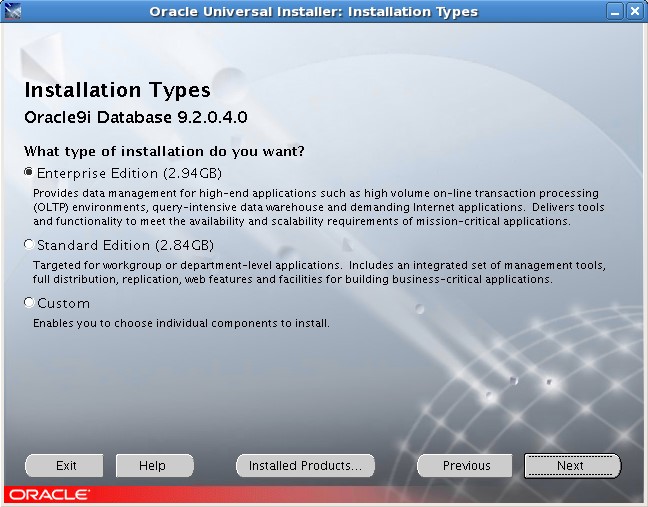
Task: Open Help for the installer
Action: click(152, 466)
